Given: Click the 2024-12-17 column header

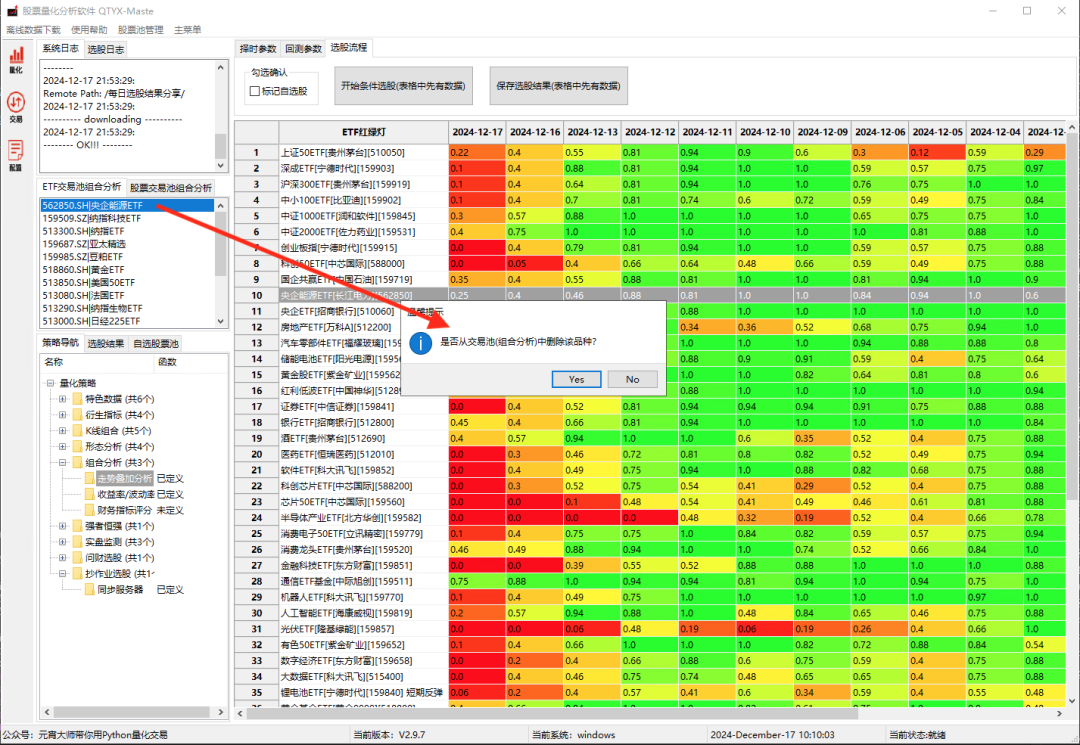Looking at the screenshot, I should click(477, 132).
